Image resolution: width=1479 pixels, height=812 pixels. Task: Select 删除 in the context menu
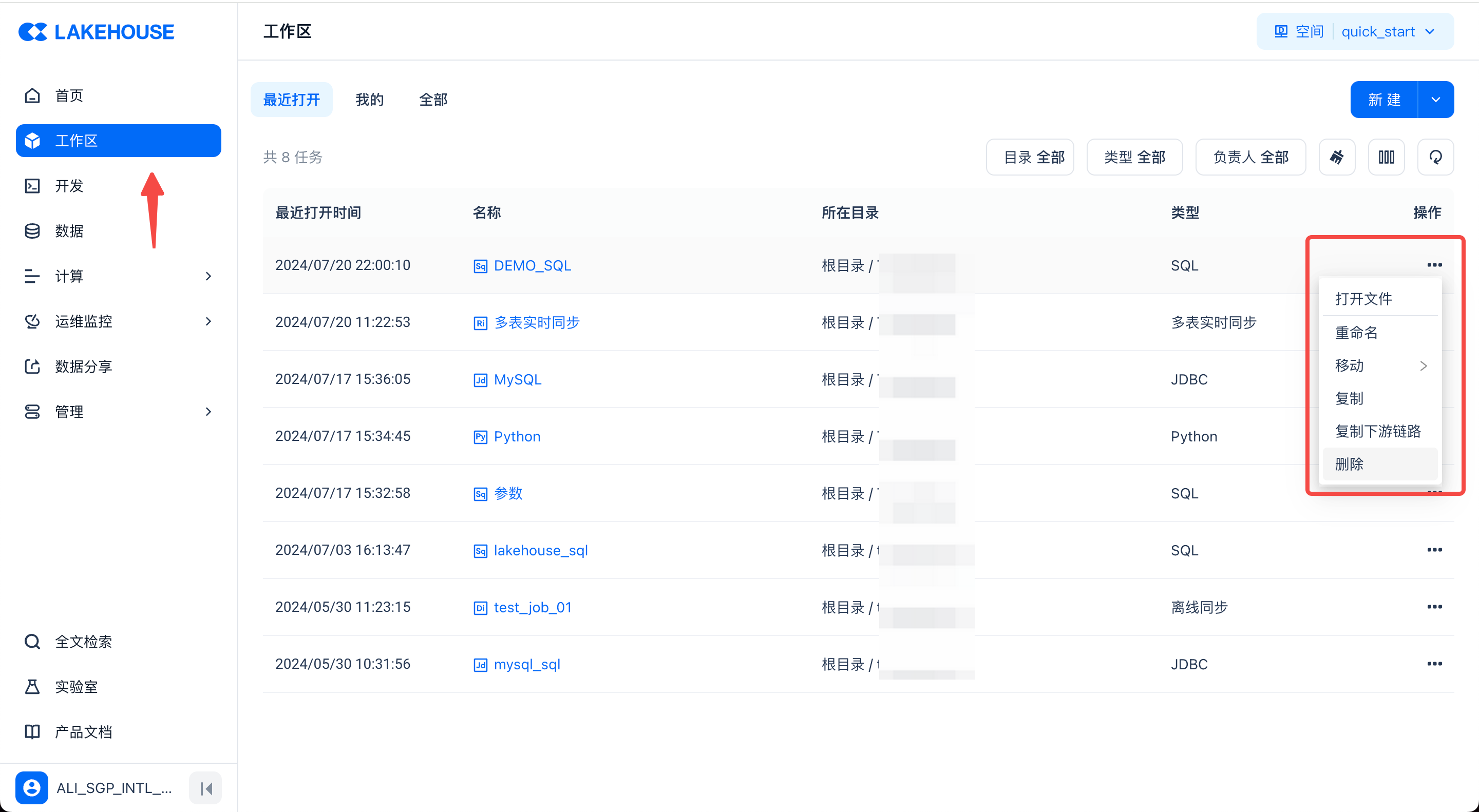click(x=1349, y=463)
